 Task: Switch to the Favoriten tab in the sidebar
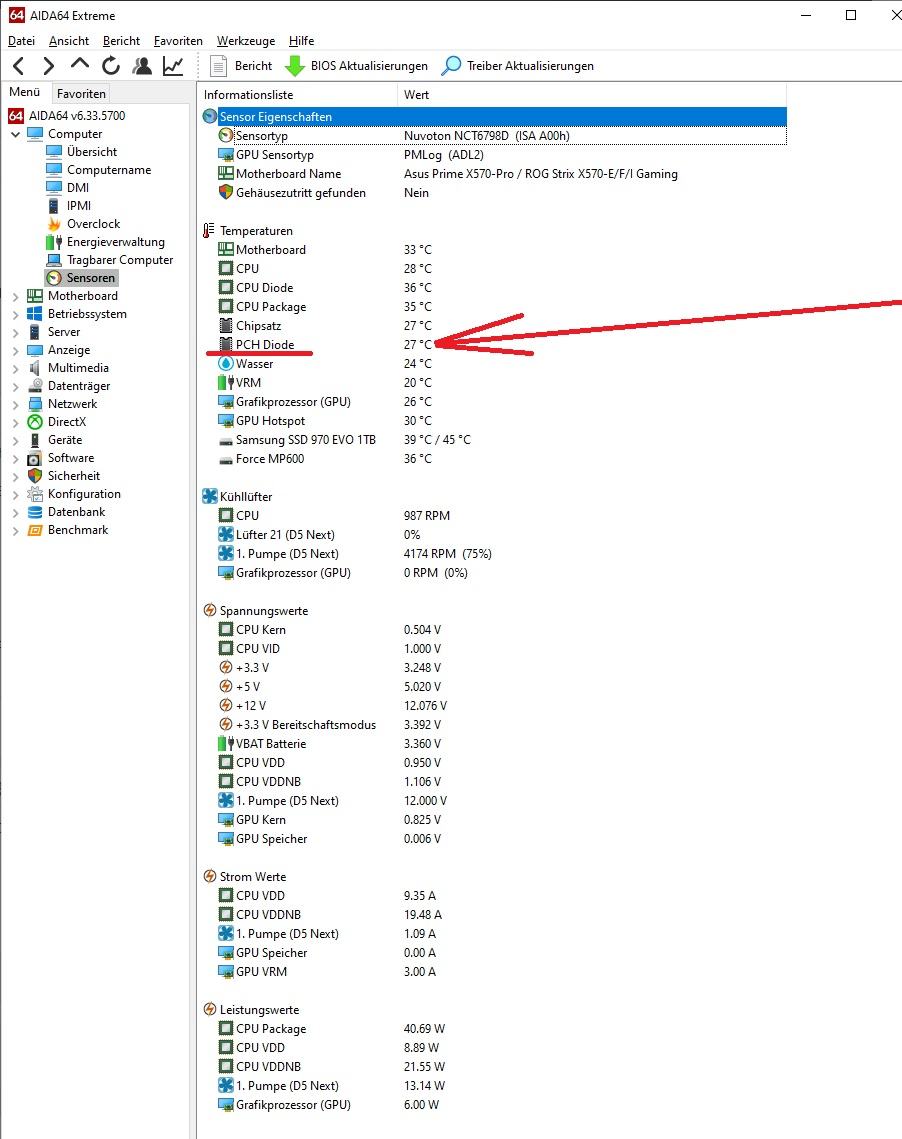[x=81, y=94]
